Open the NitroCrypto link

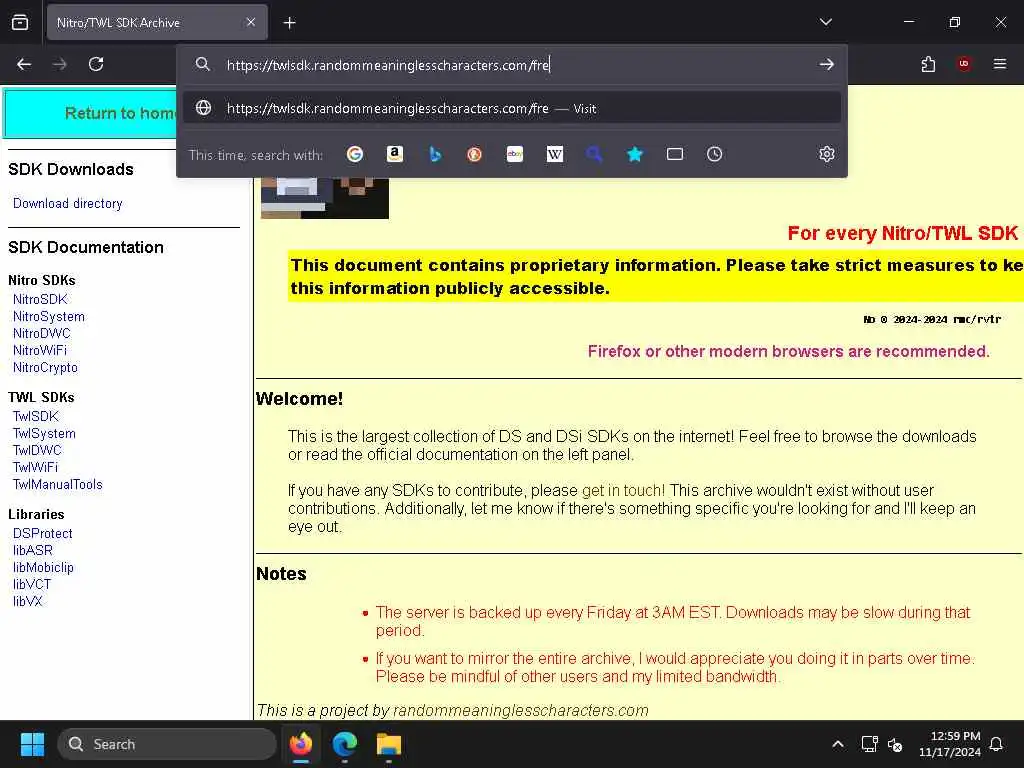[46, 367]
